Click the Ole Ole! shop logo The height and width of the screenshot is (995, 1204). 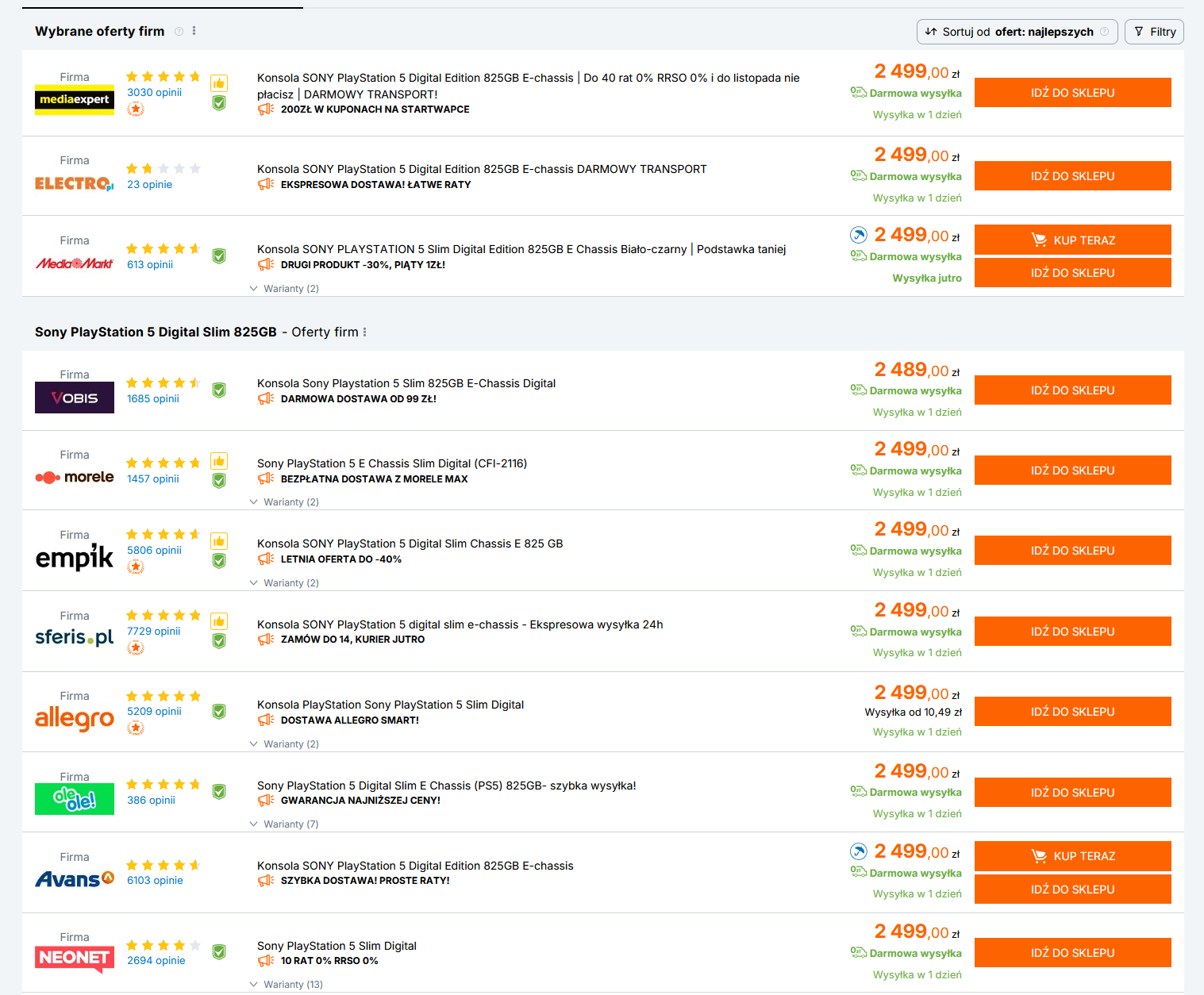pos(75,799)
